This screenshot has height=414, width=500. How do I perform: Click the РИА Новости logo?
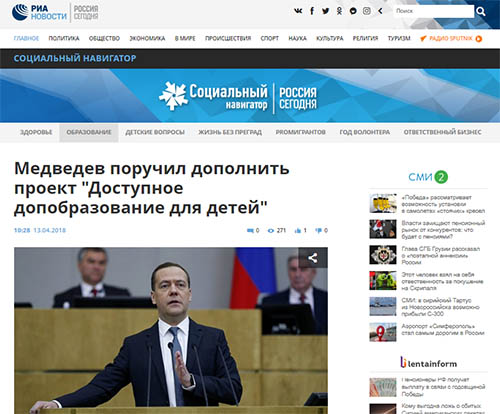click(39, 12)
